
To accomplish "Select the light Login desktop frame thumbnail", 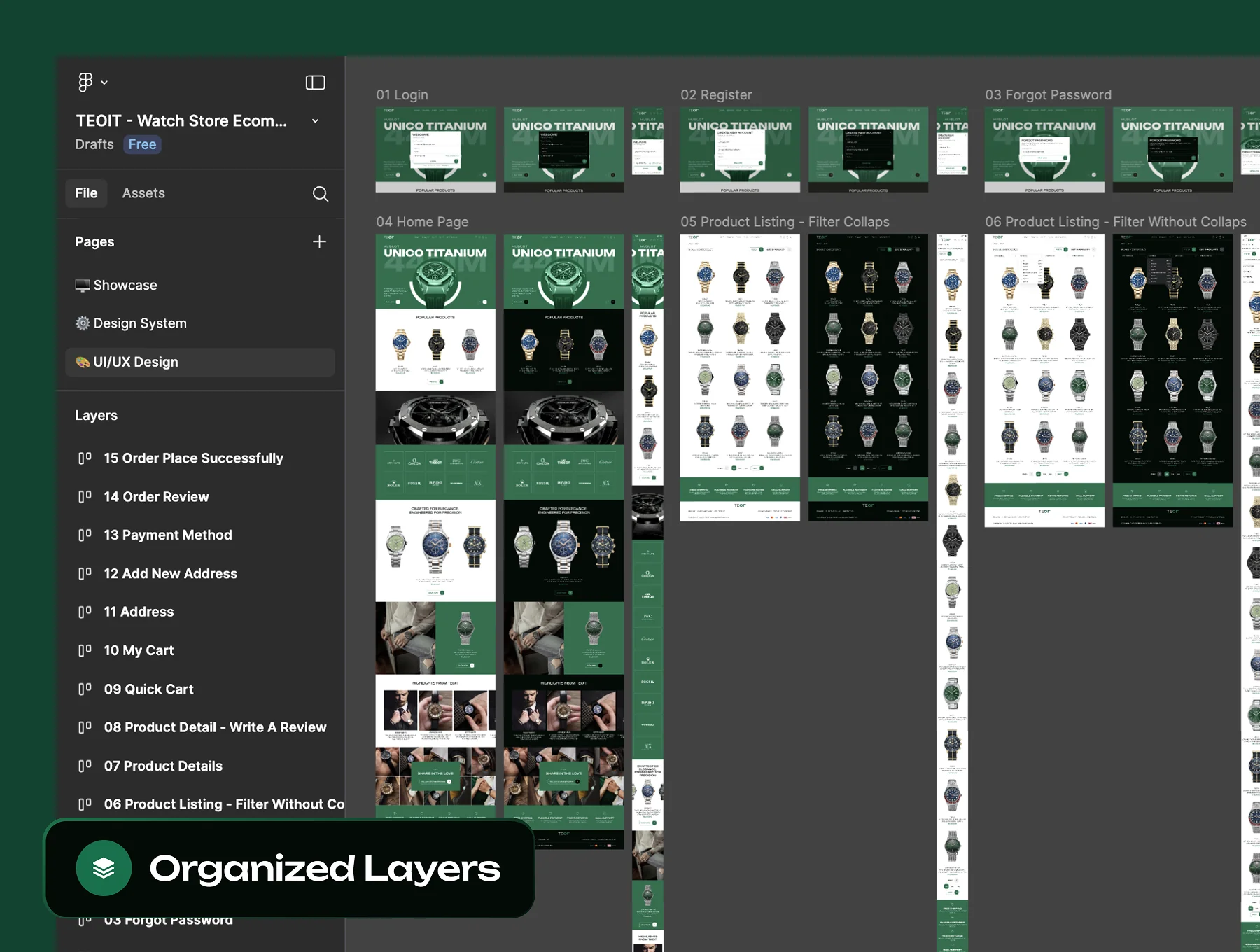I will 435,150.
